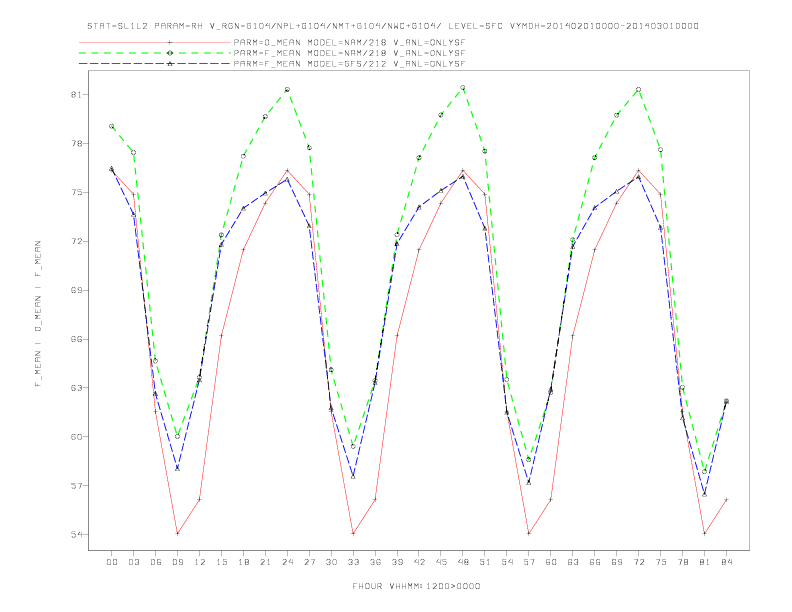Click x-axis forecast hour label 42
Screen dimensions: 792x612
(419, 562)
